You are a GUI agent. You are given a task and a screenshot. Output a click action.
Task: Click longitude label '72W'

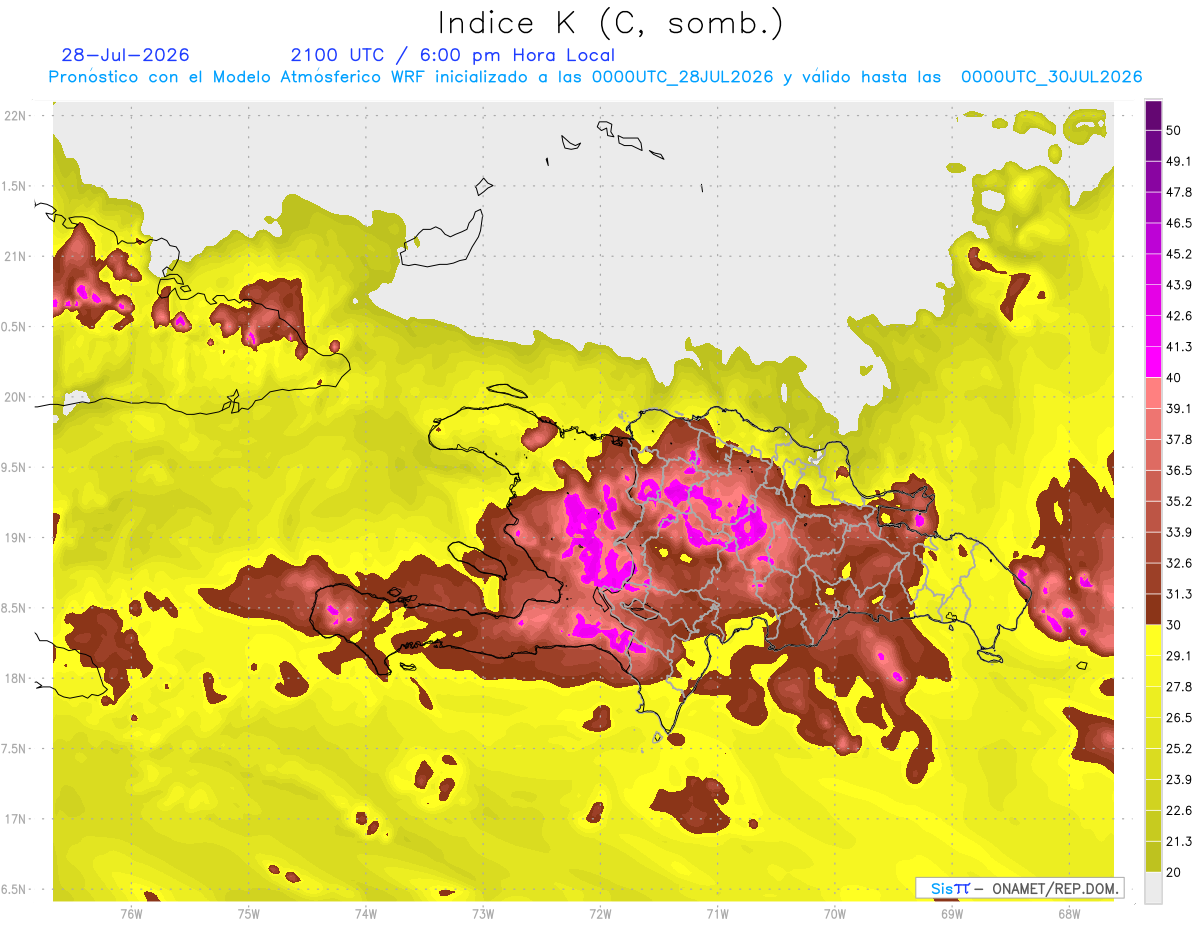pos(600,913)
